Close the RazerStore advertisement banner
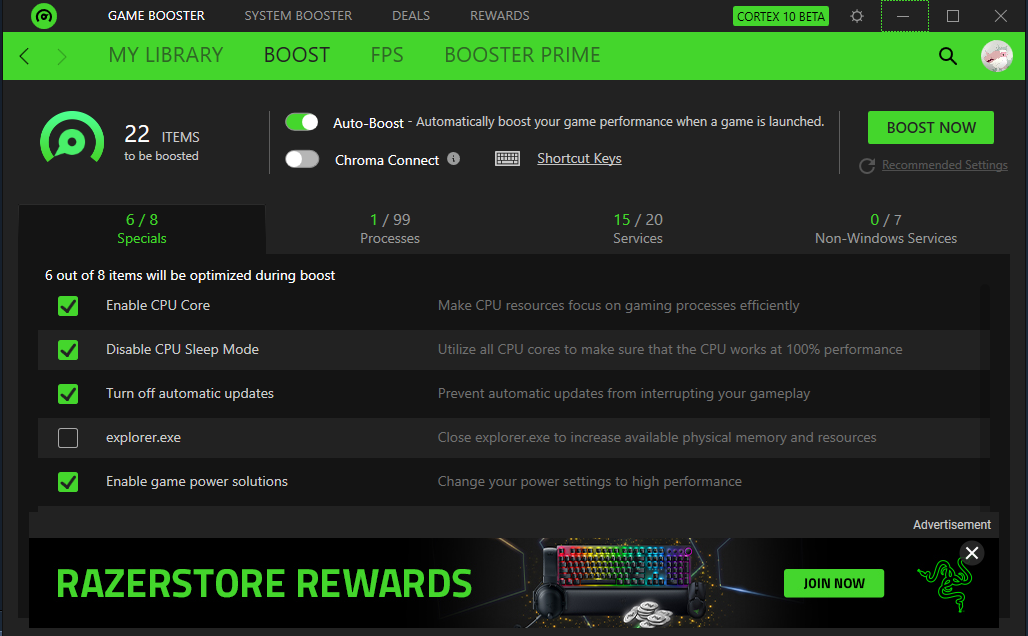This screenshot has width=1028, height=636. pos(972,553)
